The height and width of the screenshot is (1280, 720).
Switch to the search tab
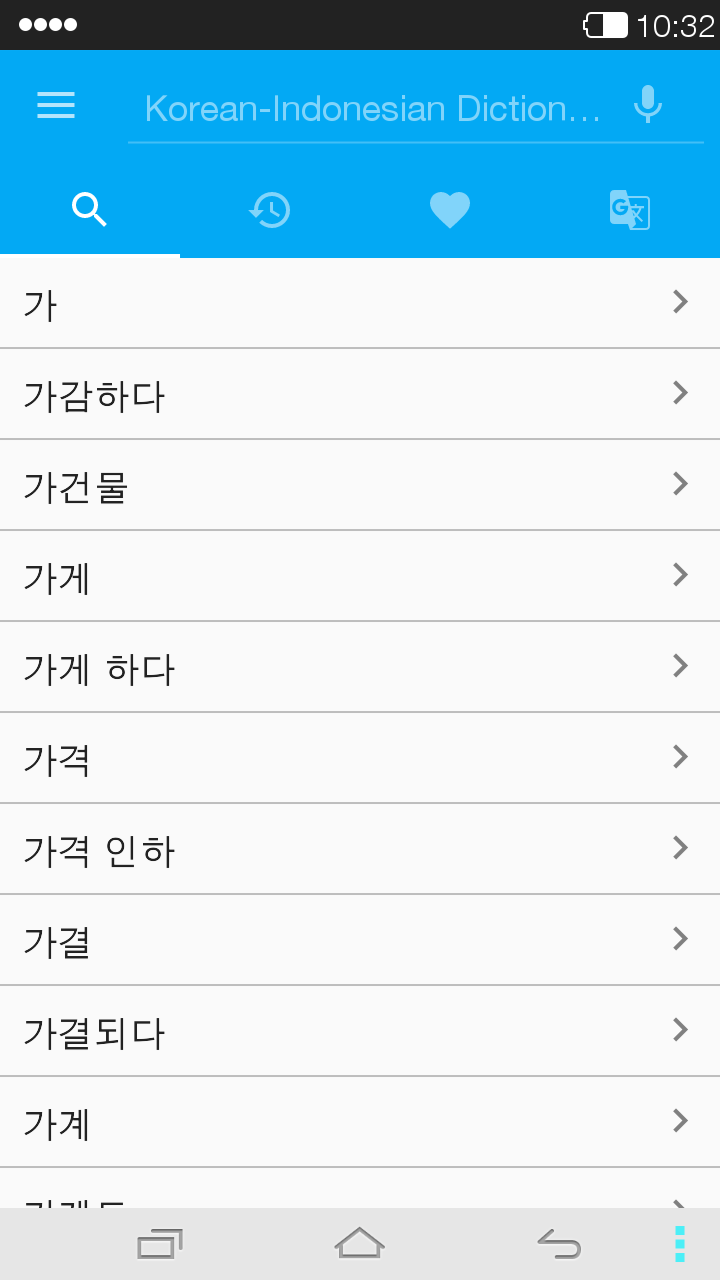tap(90, 210)
